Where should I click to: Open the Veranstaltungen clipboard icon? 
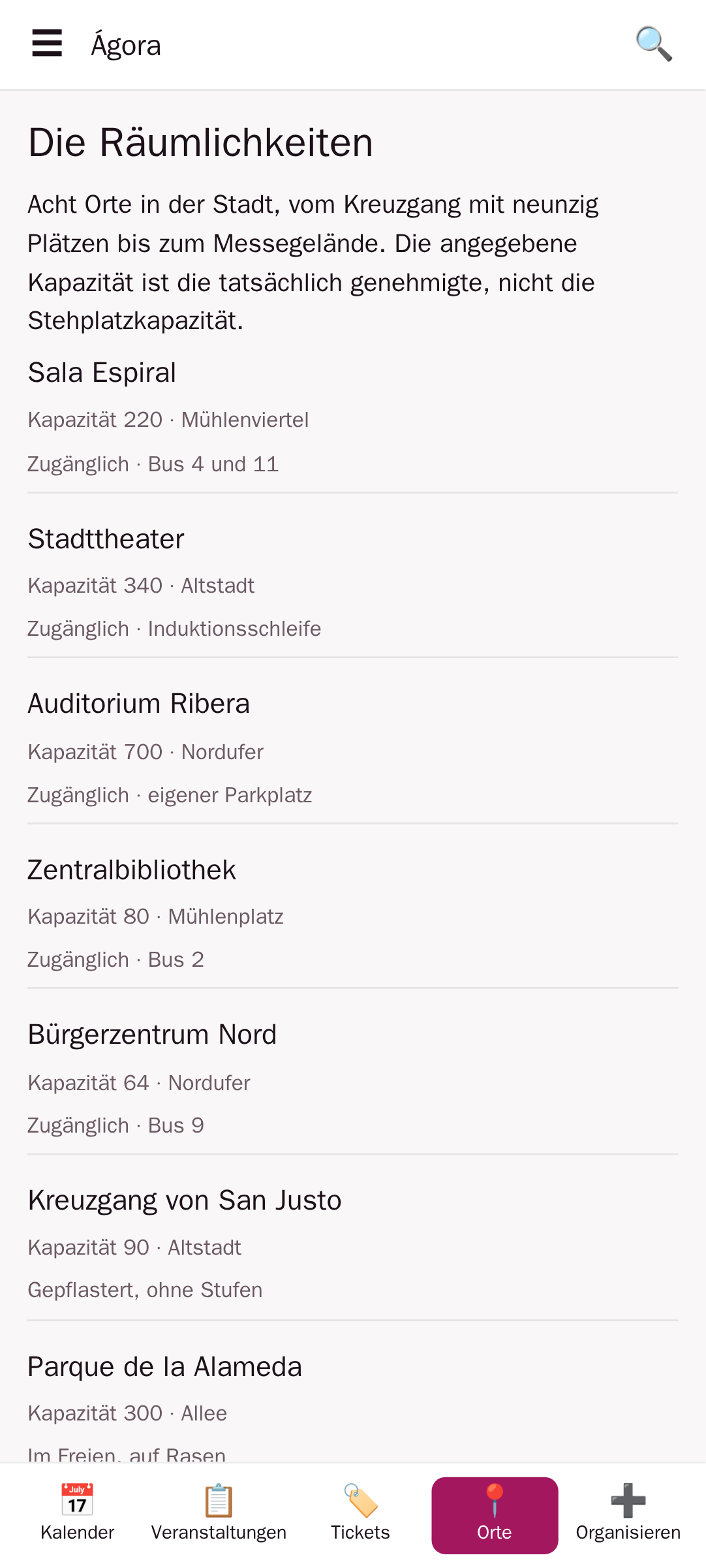point(219,1499)
